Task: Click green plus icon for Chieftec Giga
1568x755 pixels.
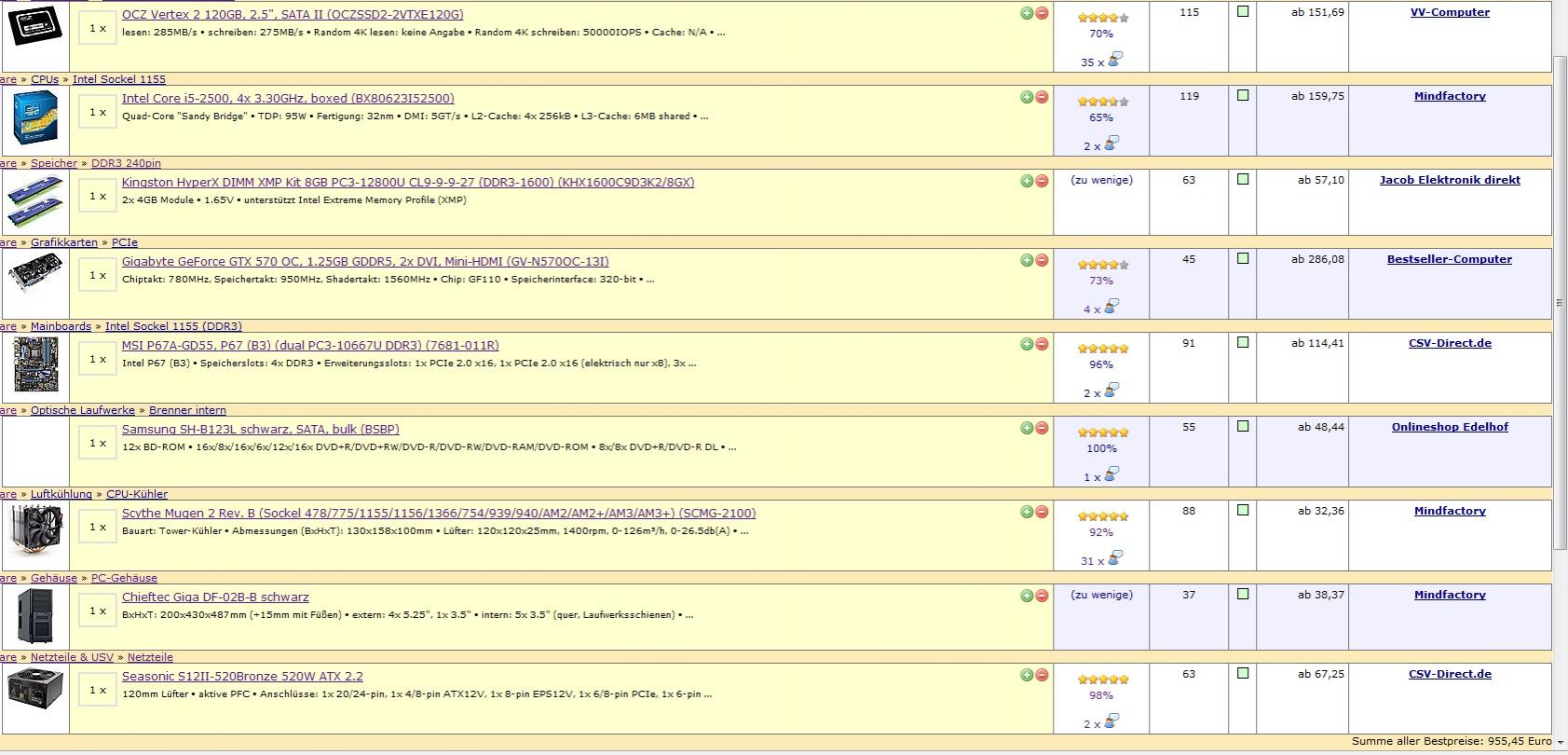Action: (1027, 596)
